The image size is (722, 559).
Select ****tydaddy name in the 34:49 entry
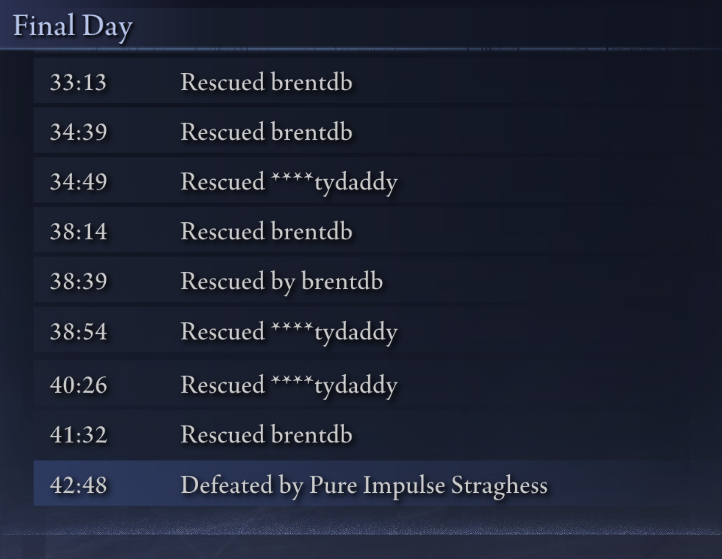tap(334, 182)
